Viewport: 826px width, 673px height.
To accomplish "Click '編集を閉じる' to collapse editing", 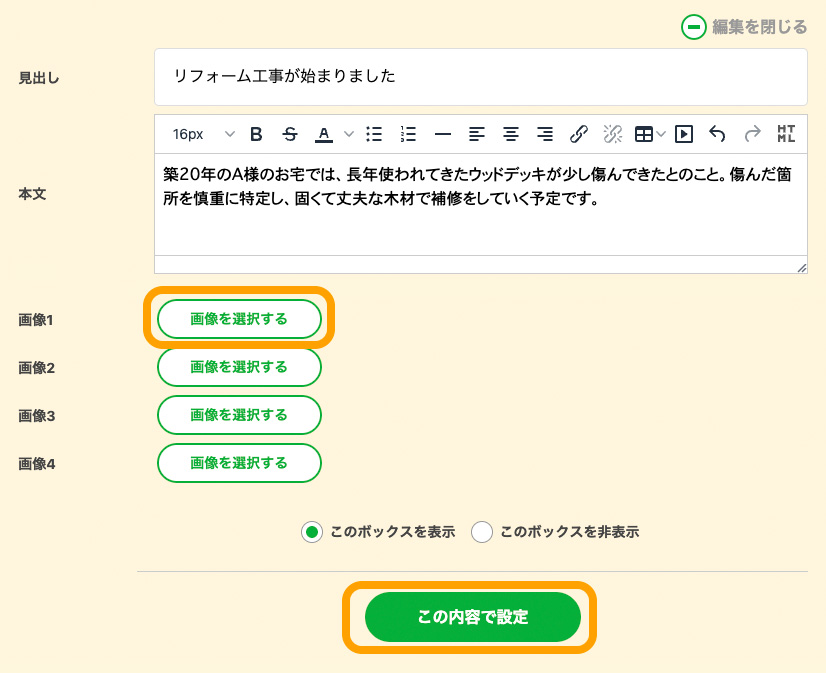I will [x=745, y=27].
